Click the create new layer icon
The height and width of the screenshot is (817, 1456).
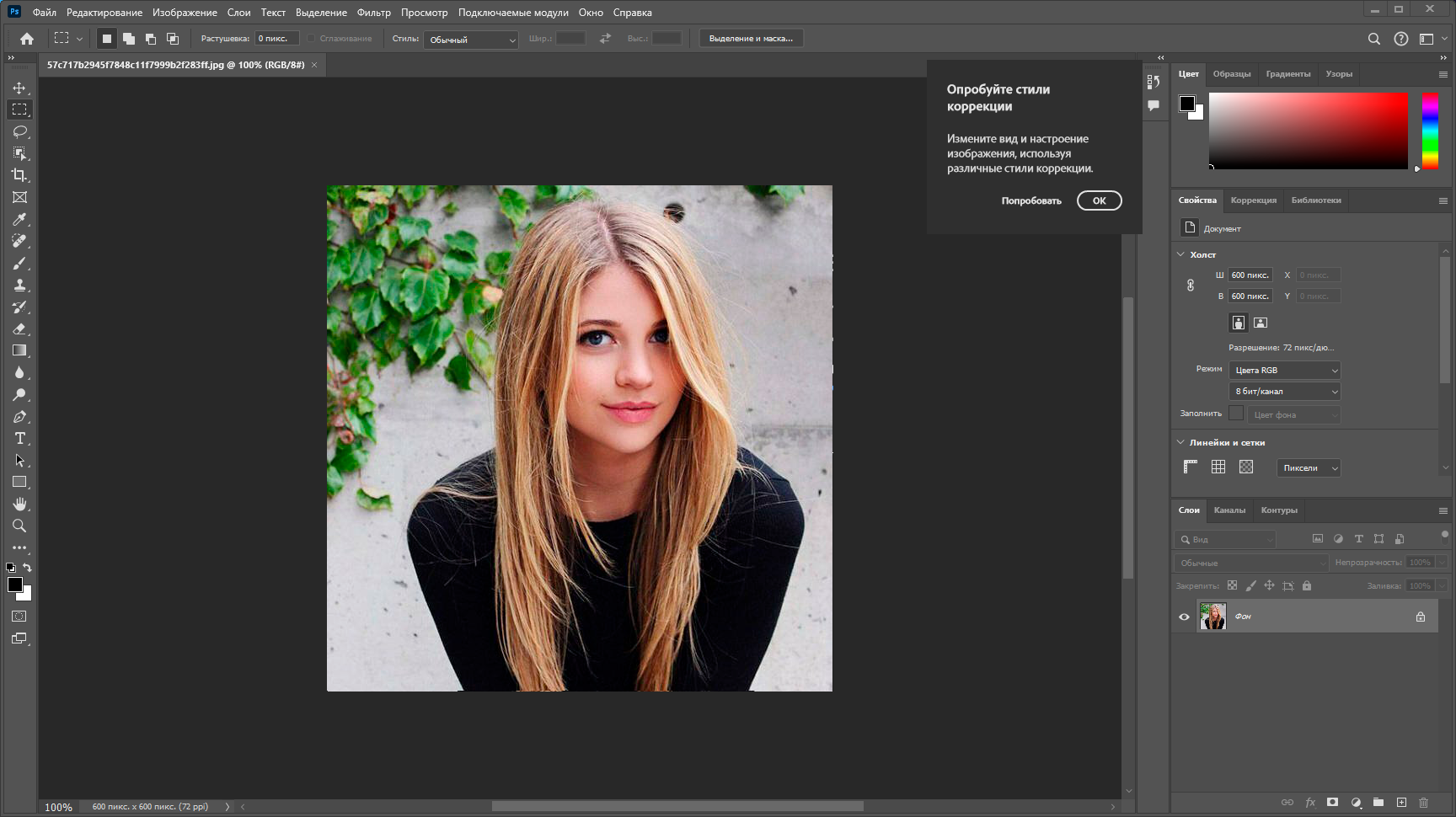pos(1401,802)
